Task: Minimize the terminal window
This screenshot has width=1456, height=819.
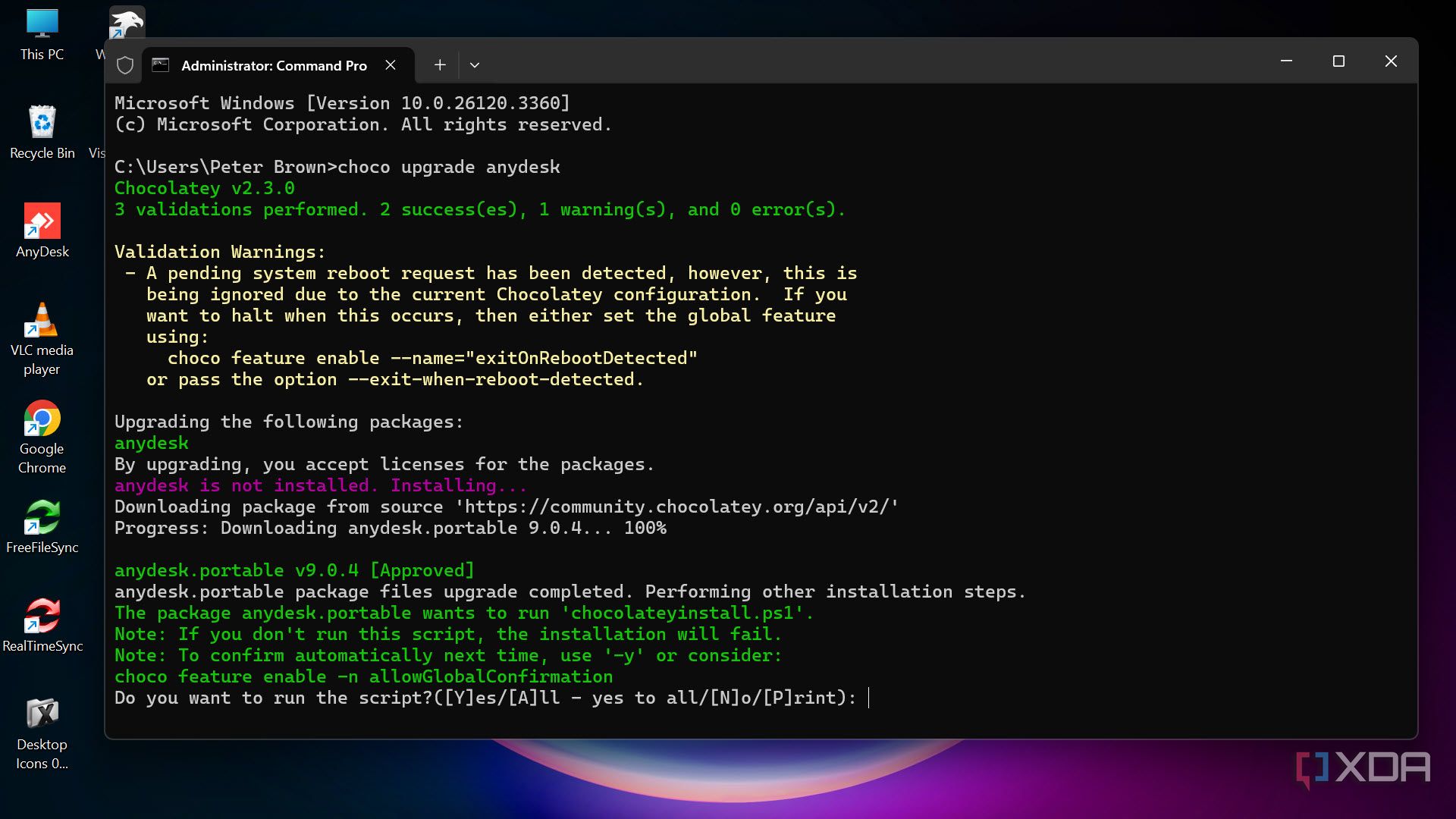Action: pos(1286,61)
